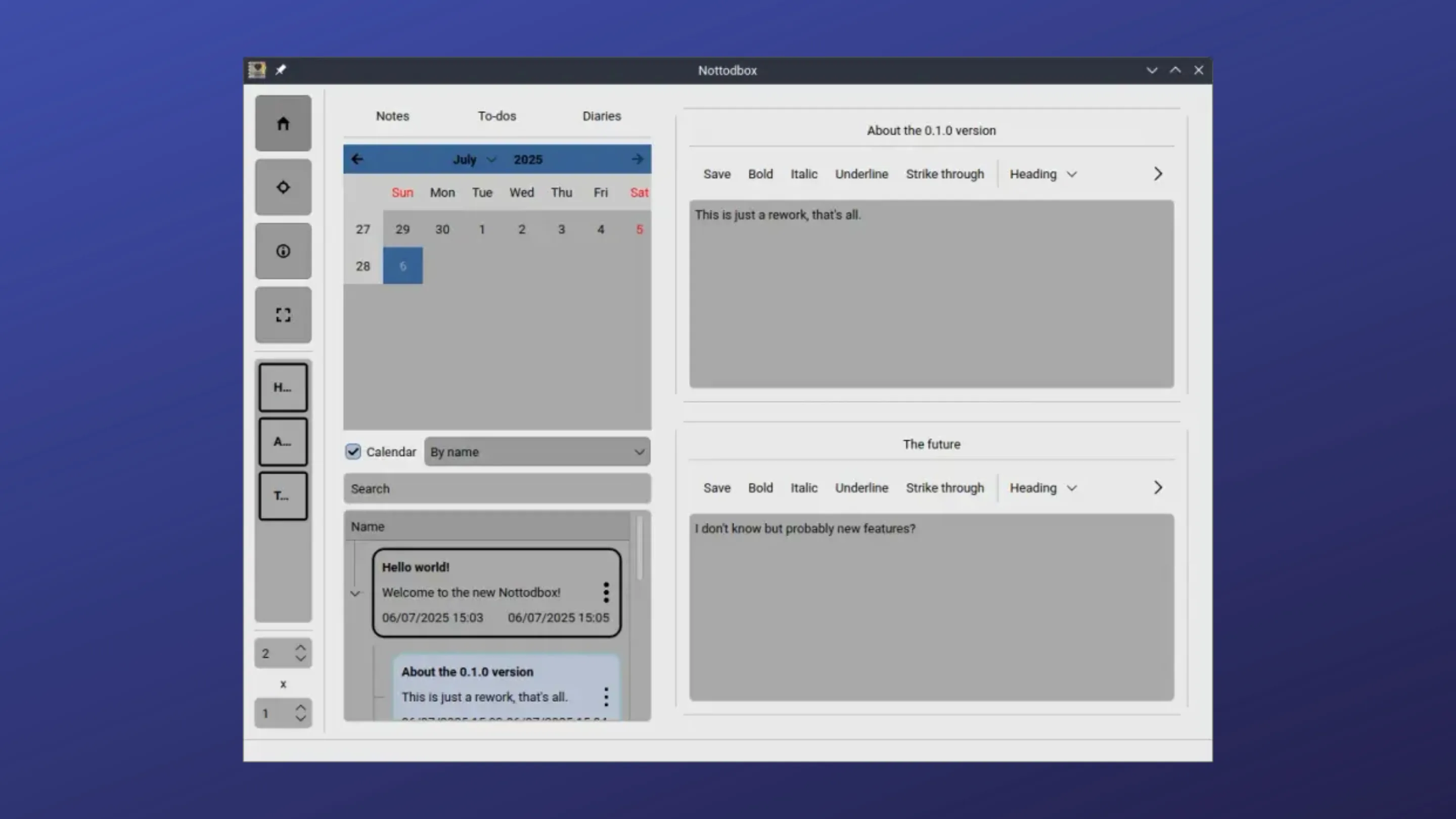Apply Italic in the first editor

coord(804,174)
